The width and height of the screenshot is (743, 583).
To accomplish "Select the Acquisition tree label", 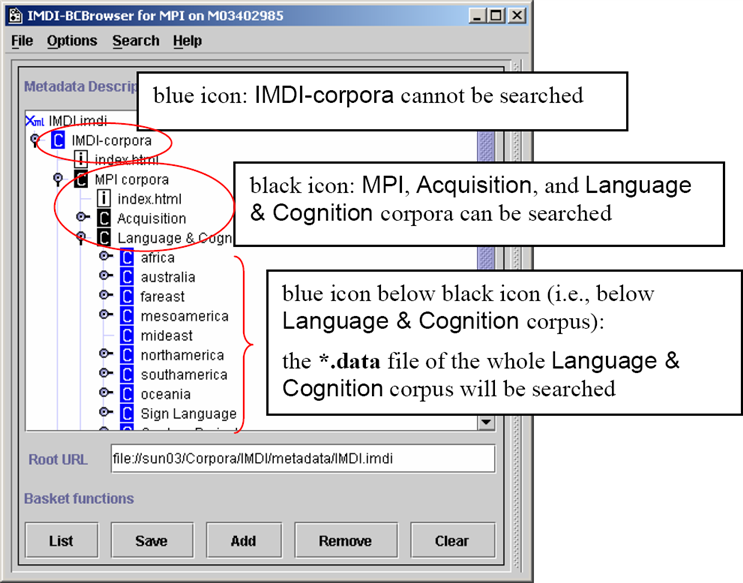I will point(152,219).
